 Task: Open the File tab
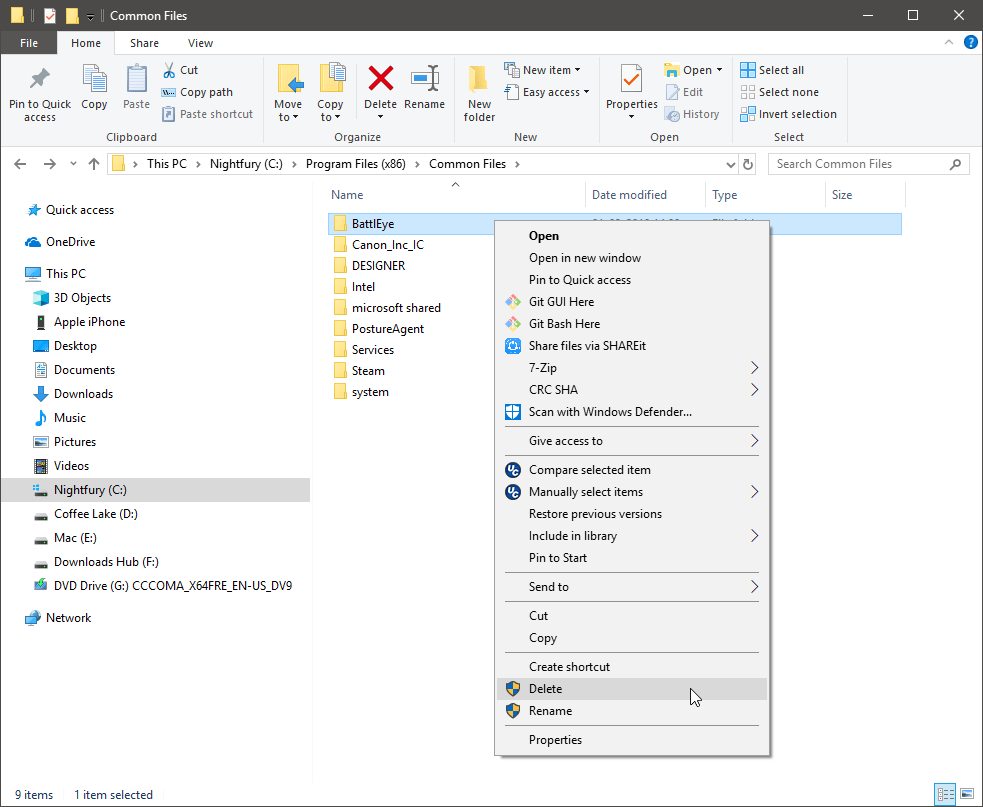29,43
